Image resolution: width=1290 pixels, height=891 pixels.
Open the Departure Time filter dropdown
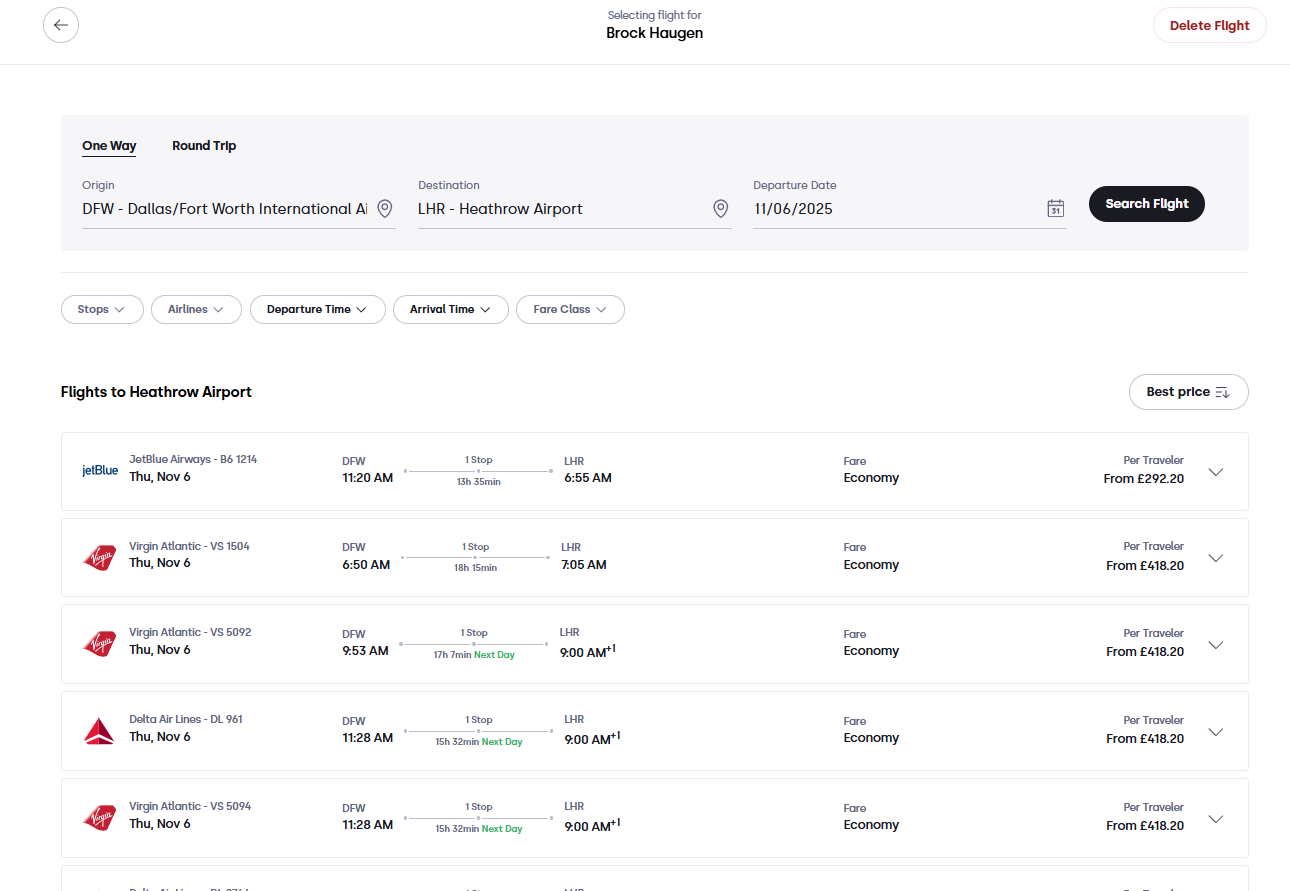(x=318, y=310)
